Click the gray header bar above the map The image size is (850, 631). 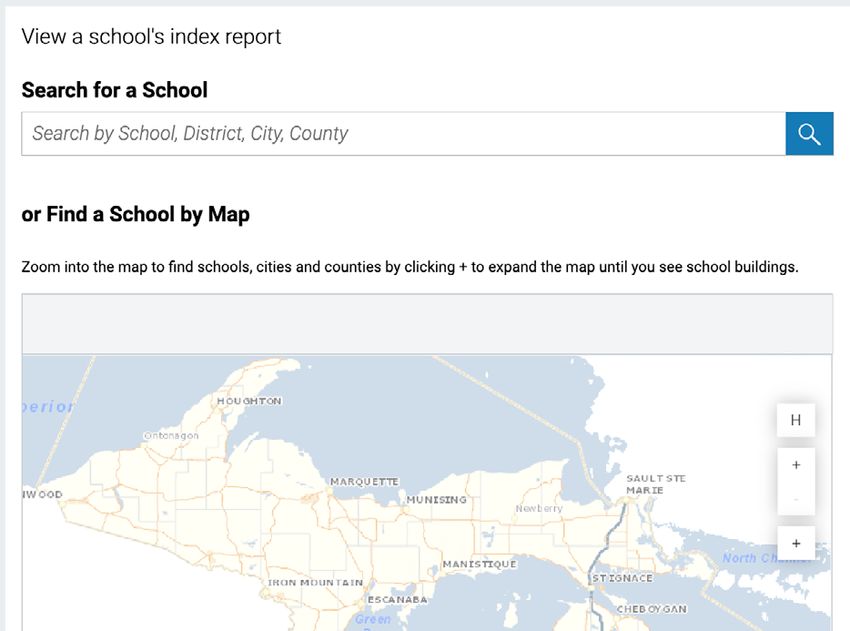(x=427, y=324)
